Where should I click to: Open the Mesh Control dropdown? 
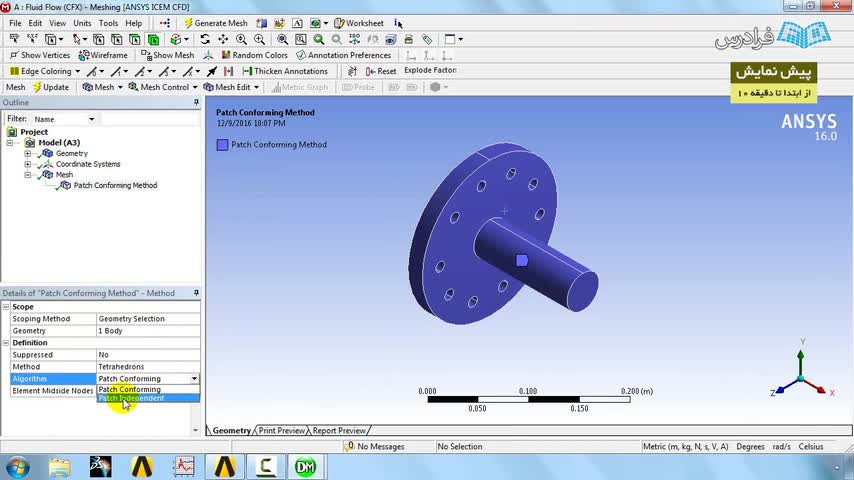point(163,87)
